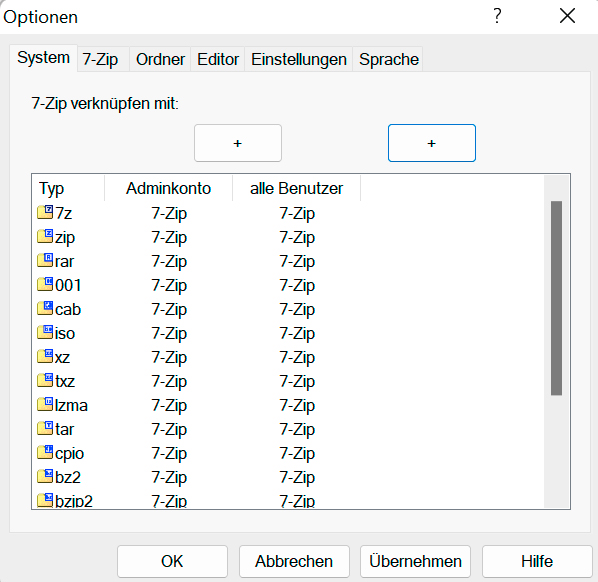598x582 pixels.
Task: Select the bz2 row label
Action: coord(68,477)
